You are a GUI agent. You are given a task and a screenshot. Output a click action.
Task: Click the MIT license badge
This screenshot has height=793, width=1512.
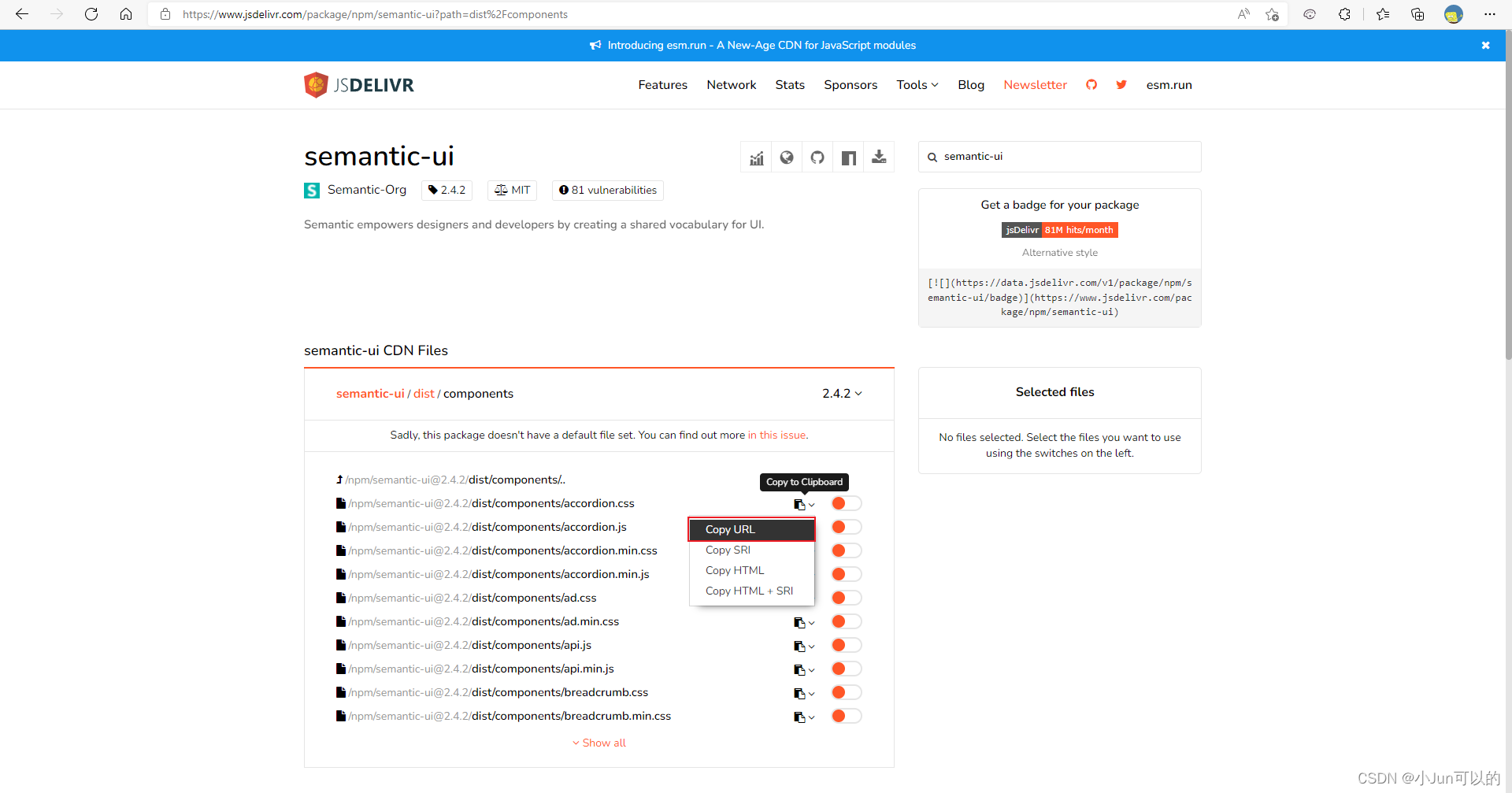tap(512, 191)
